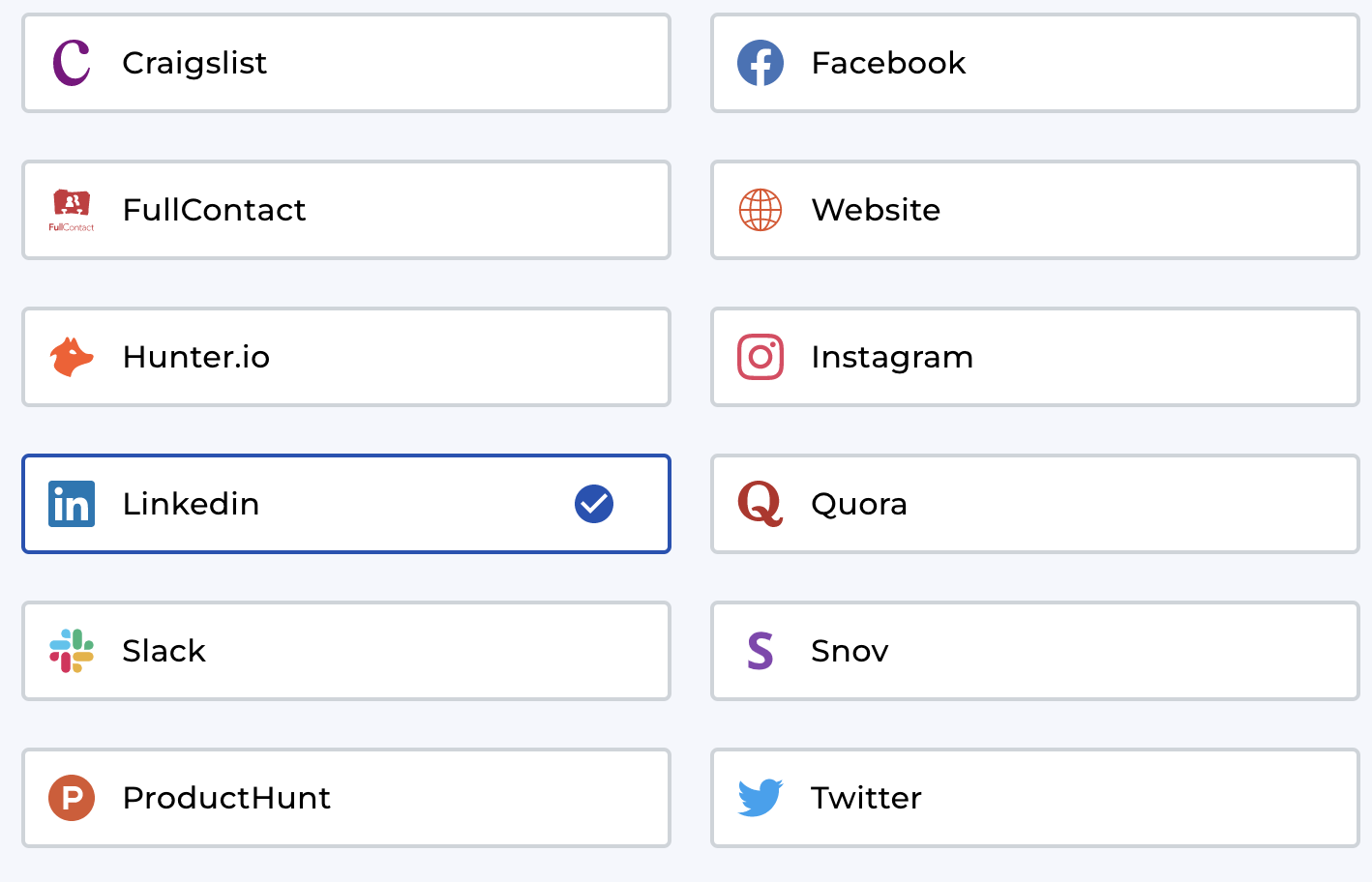Click the red Quora Q icon
1372x882 pixels.
tap(761, 504)
